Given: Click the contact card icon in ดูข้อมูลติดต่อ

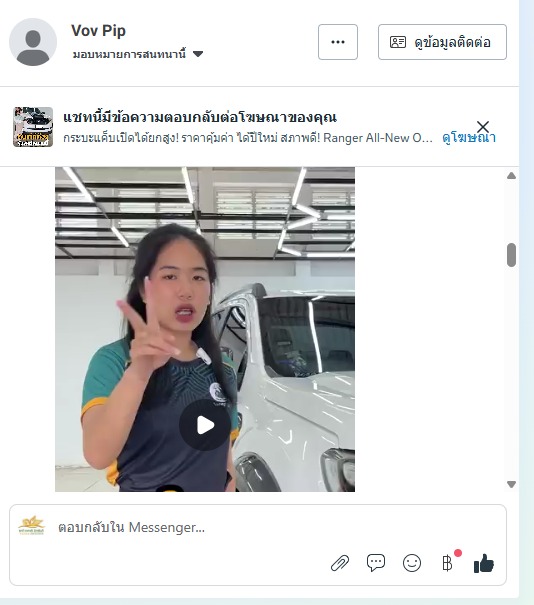Looking at the screenshot, I should [x=398, y=42].
